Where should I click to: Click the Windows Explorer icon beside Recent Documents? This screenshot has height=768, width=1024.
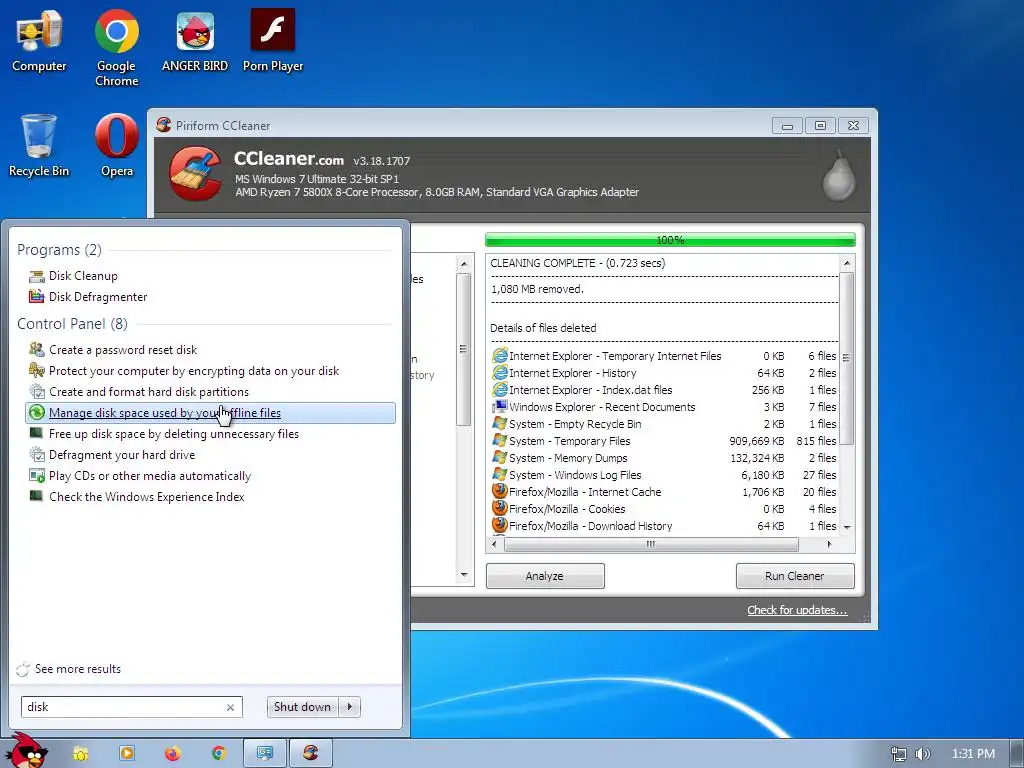click(500, 406)
